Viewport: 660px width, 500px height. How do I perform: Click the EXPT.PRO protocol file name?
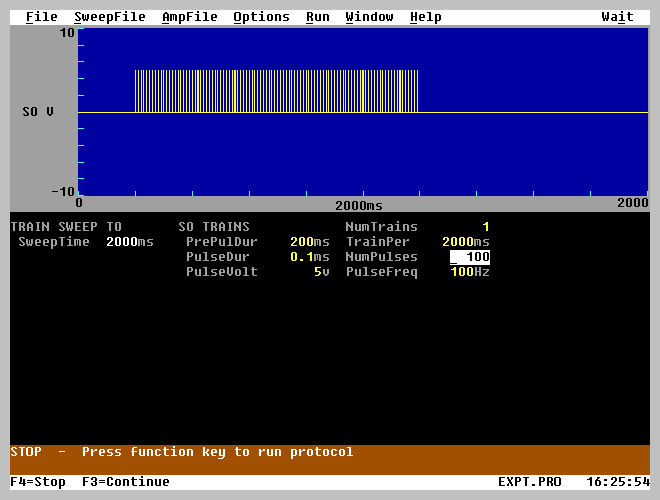click(529, 482)
